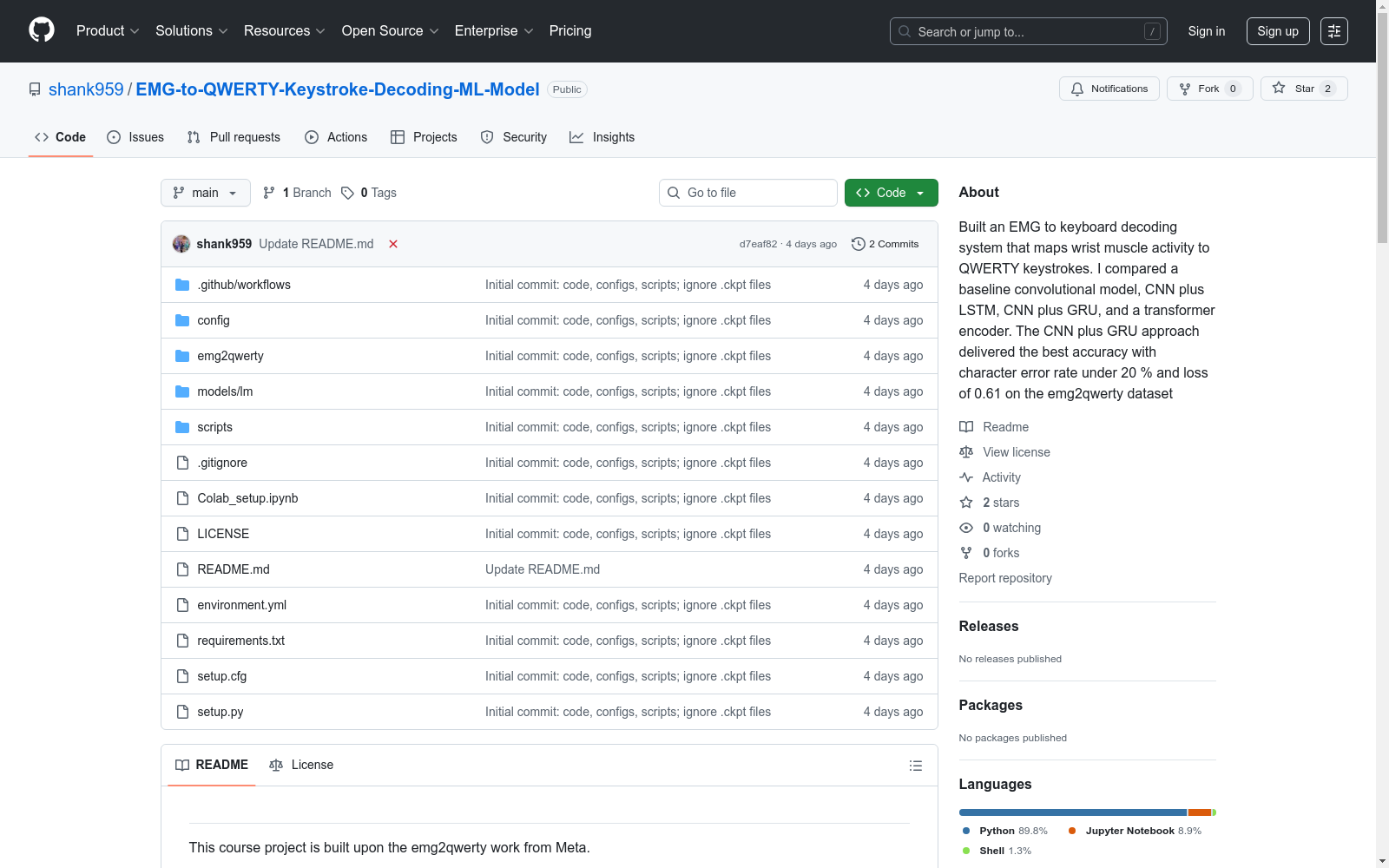Expand the Enterprise menu
Image resolution: width=1389 pixels, height=868 pixels.
pyautogui.click(x=494, y=31)
